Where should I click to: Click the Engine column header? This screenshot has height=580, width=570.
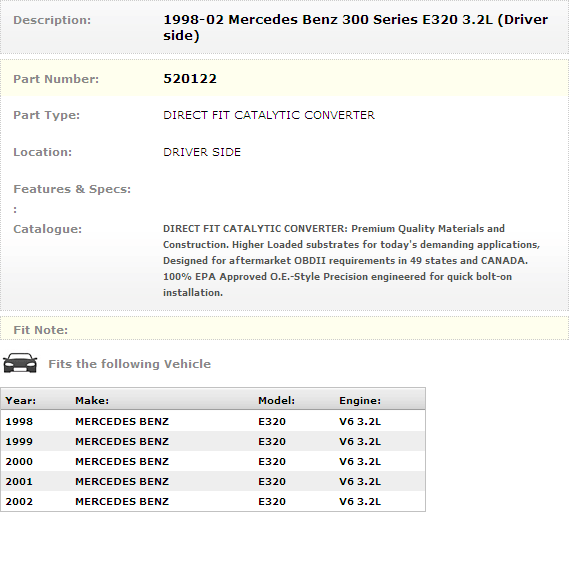(x=360, y=401)
